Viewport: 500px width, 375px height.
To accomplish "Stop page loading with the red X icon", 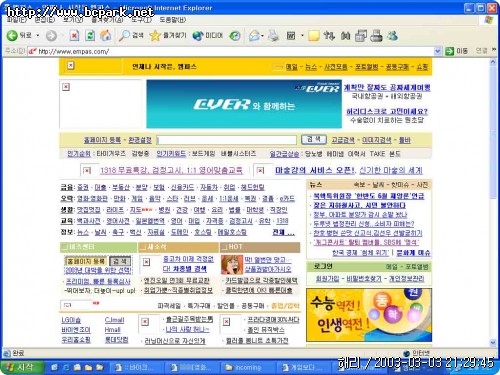I will [x=75, y=36].
